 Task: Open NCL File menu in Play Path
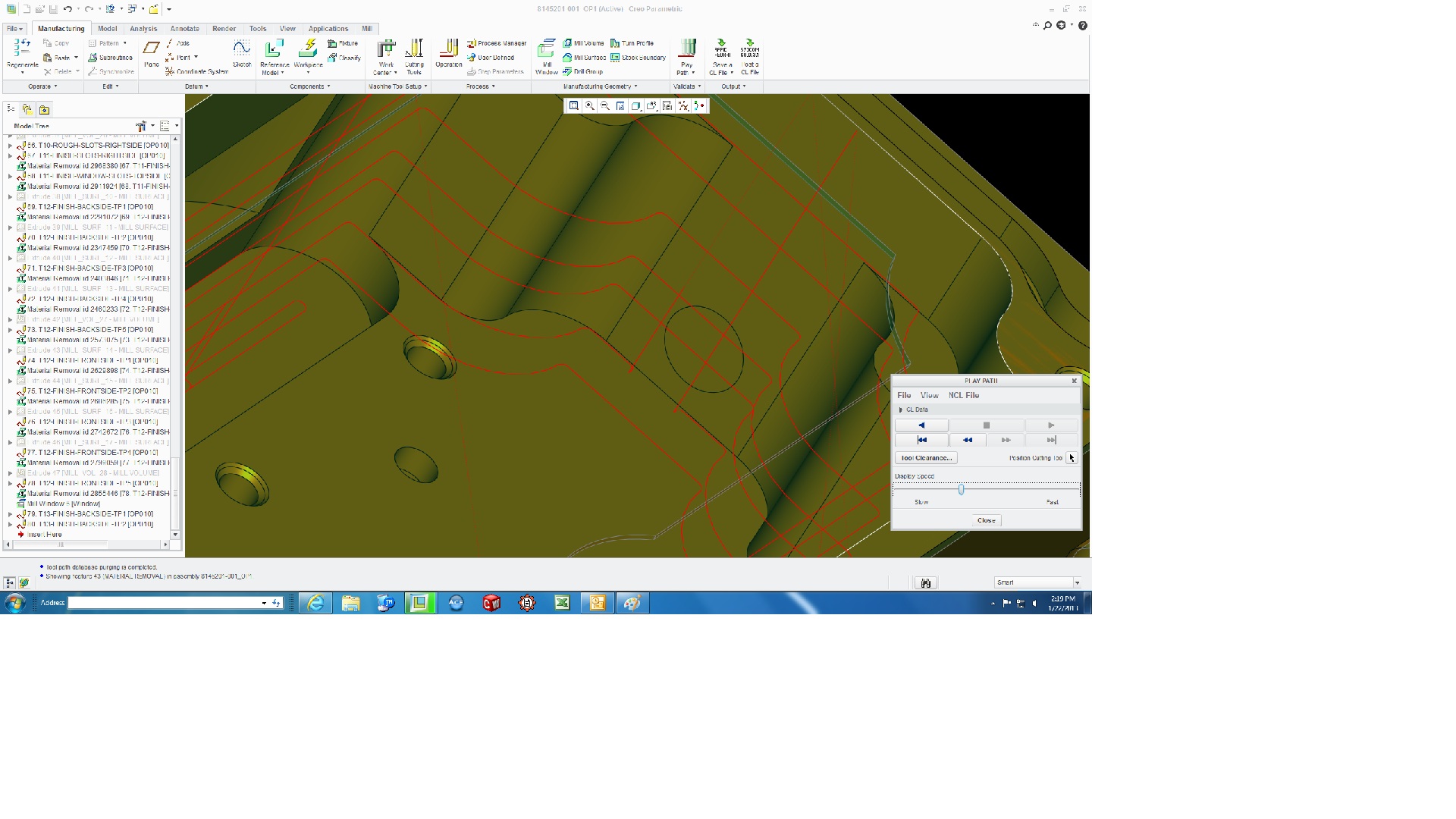(x=963, y=395)
